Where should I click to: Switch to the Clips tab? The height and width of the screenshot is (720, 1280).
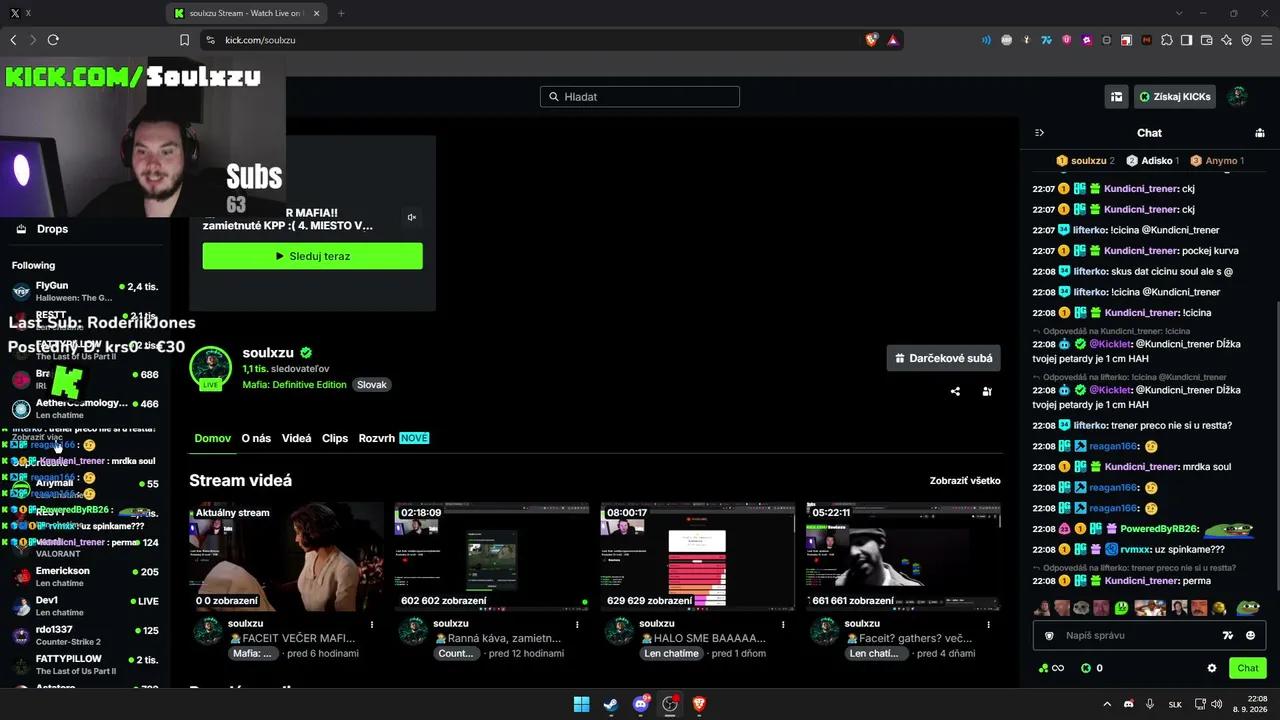click(335, 438)
